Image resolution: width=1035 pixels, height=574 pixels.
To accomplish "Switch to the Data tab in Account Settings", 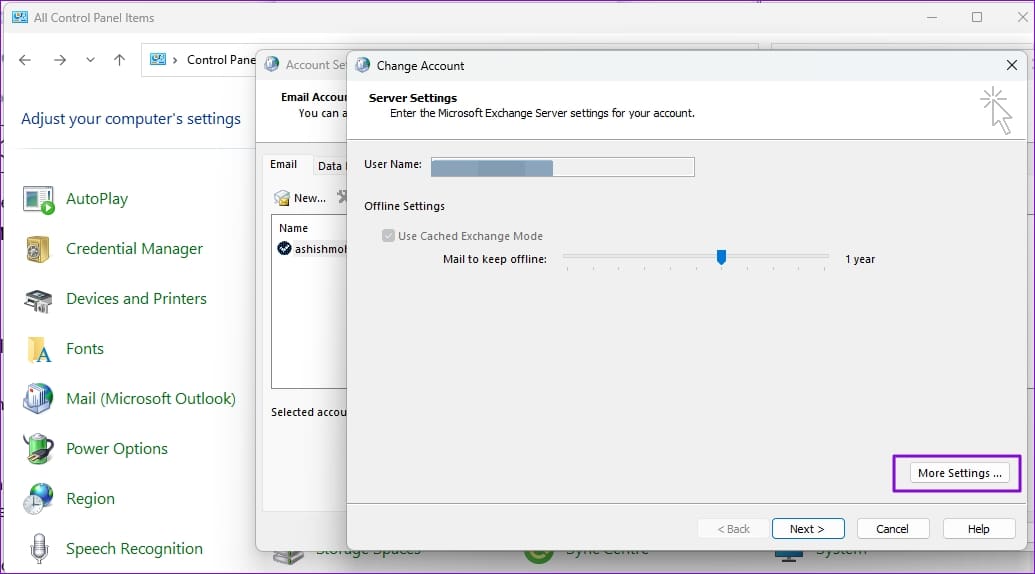I will tap(329, 166).
